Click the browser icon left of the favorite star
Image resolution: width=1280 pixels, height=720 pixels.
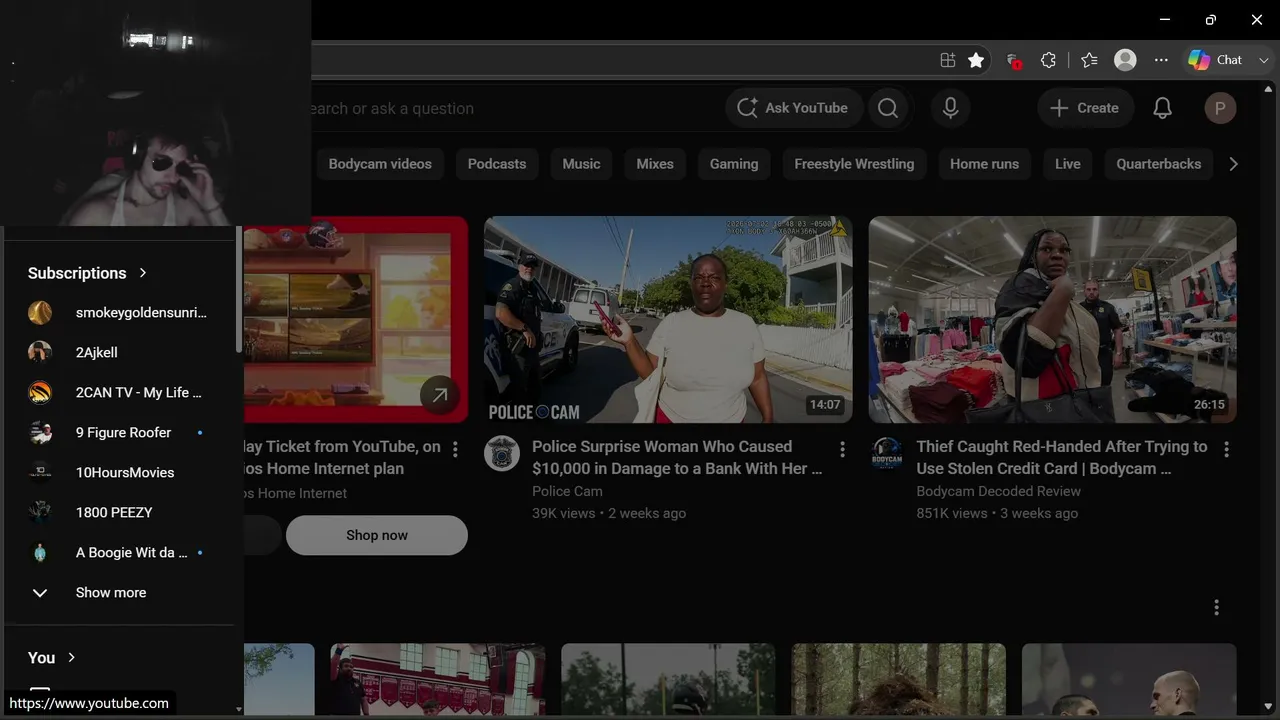coord(948,60)
